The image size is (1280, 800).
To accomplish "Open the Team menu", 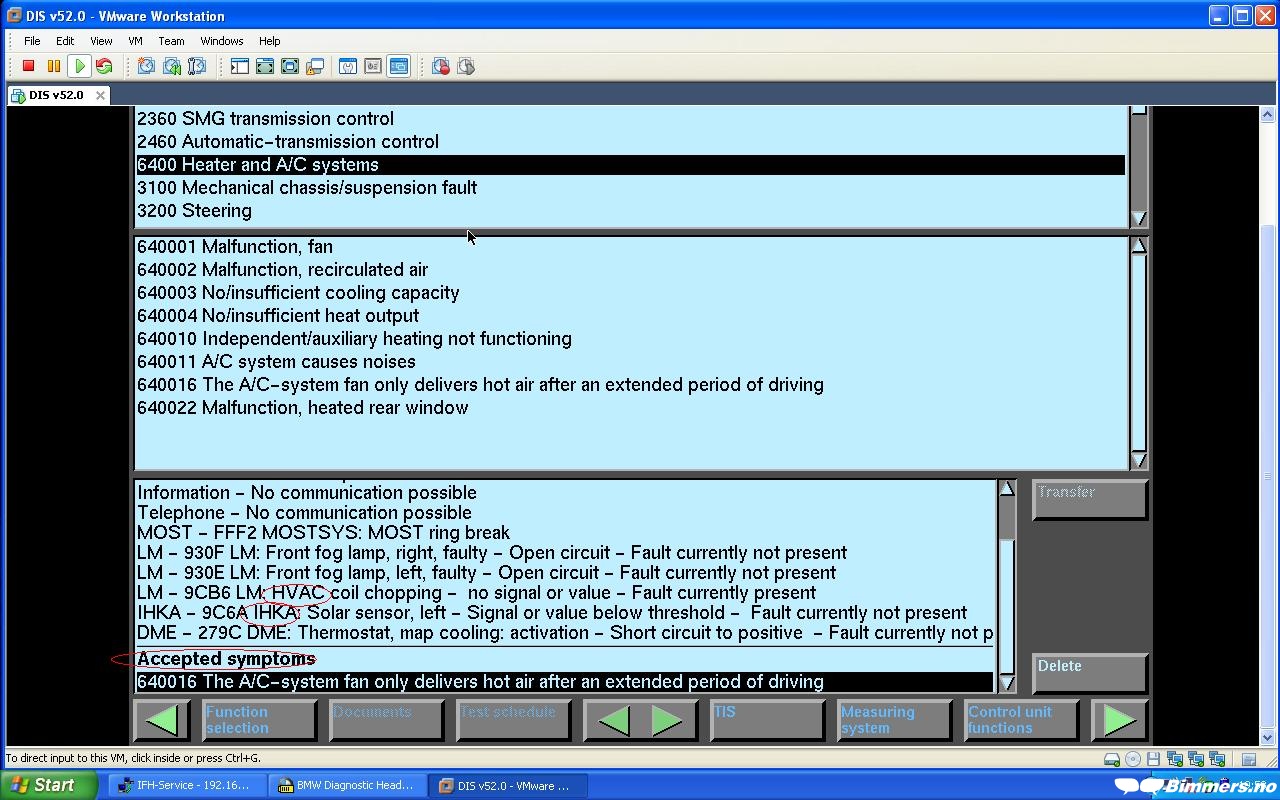I will [x=171, y=41].
